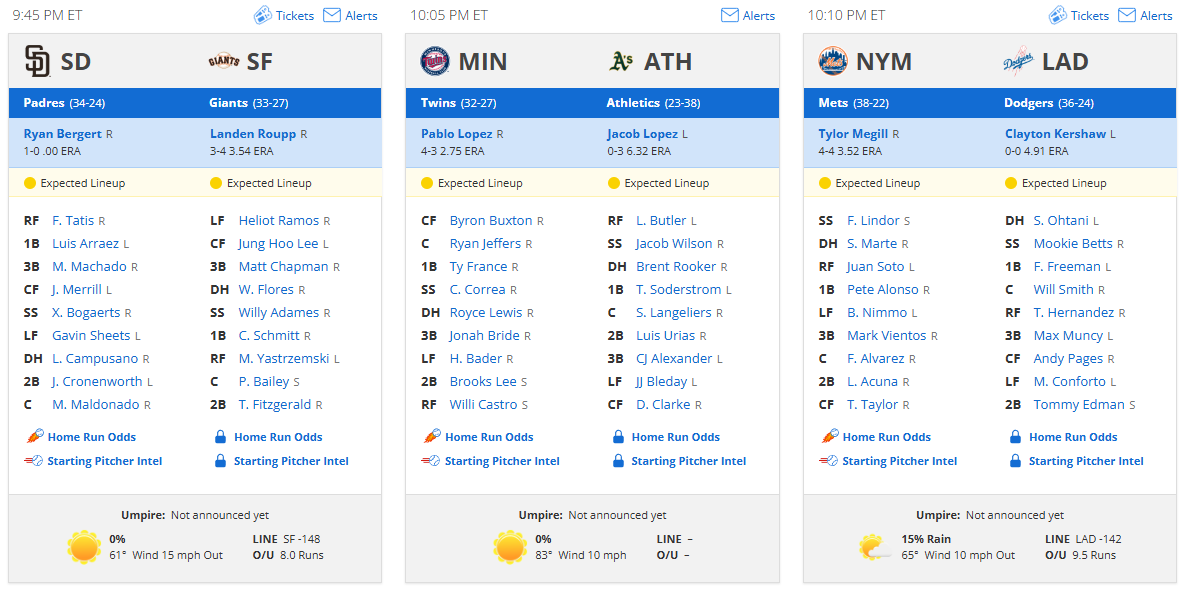Click baseball icon by Mets Starting Pitcher Intel

(x=829, y=460)
